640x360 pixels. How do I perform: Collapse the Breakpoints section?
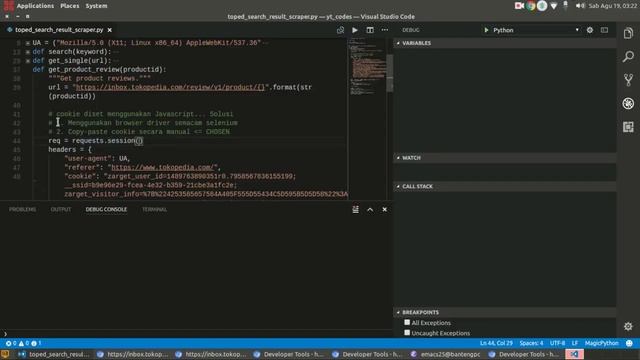click(505, 312)
